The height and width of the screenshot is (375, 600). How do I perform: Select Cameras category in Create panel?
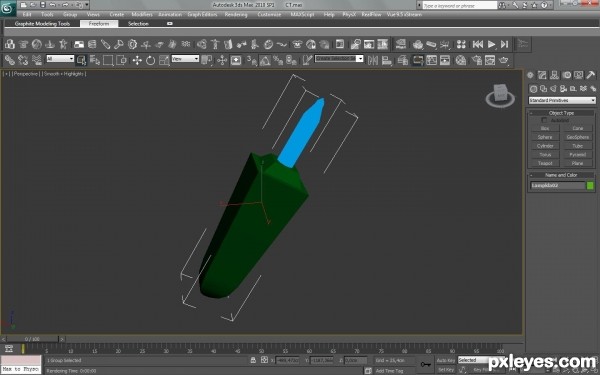pos(563,89)
